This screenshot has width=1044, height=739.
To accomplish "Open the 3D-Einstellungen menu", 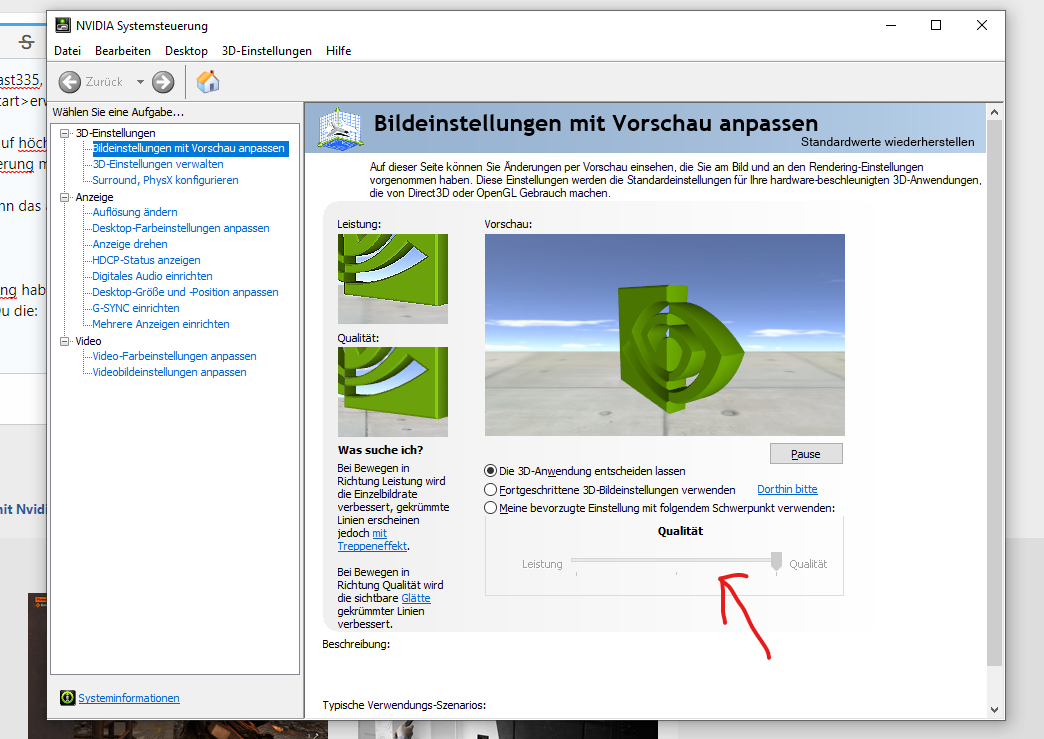I will coord(266,51).
